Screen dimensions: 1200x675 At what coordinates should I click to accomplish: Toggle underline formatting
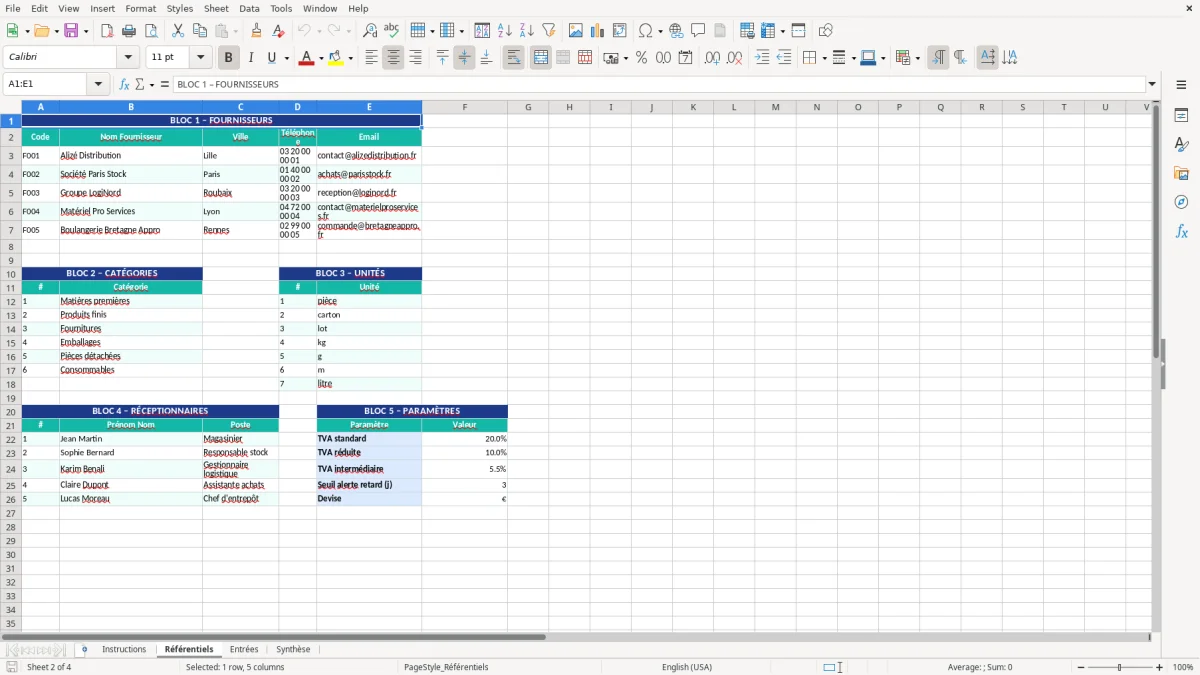pos(271,58)
